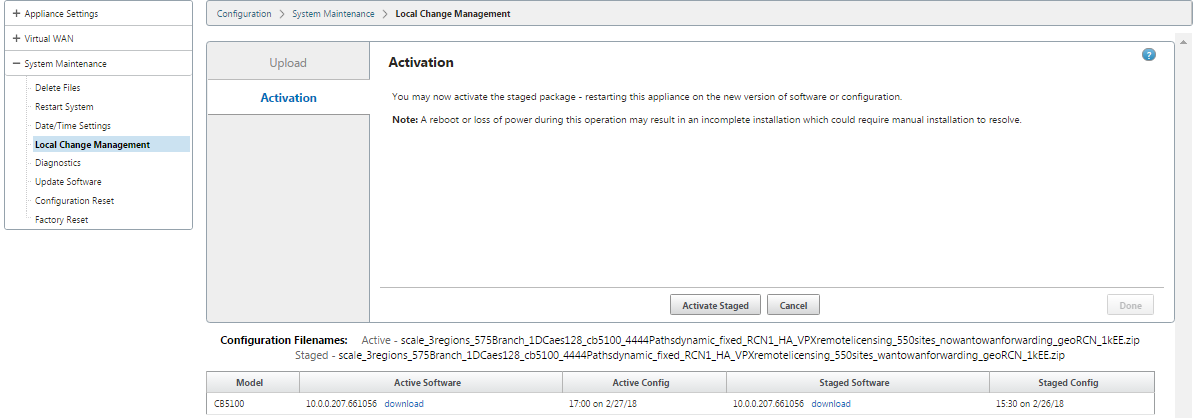
Task: Click the Model column header
Action: pyautogui.click(x=252, y=382)
